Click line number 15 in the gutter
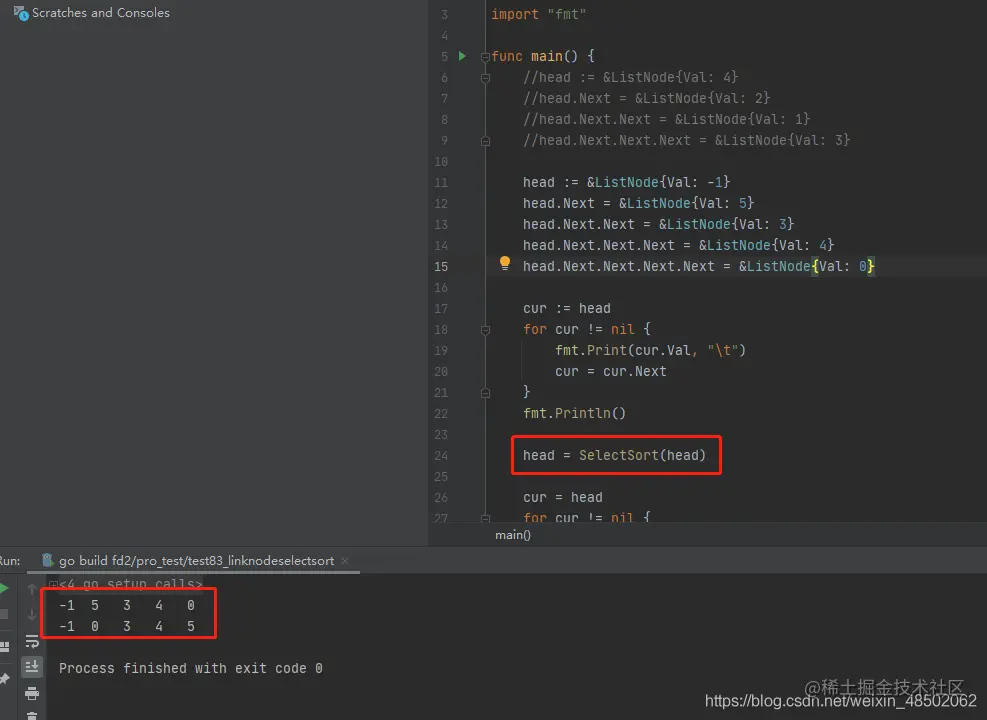This screenshot has height=720, width=987. (x=441, y=267)
